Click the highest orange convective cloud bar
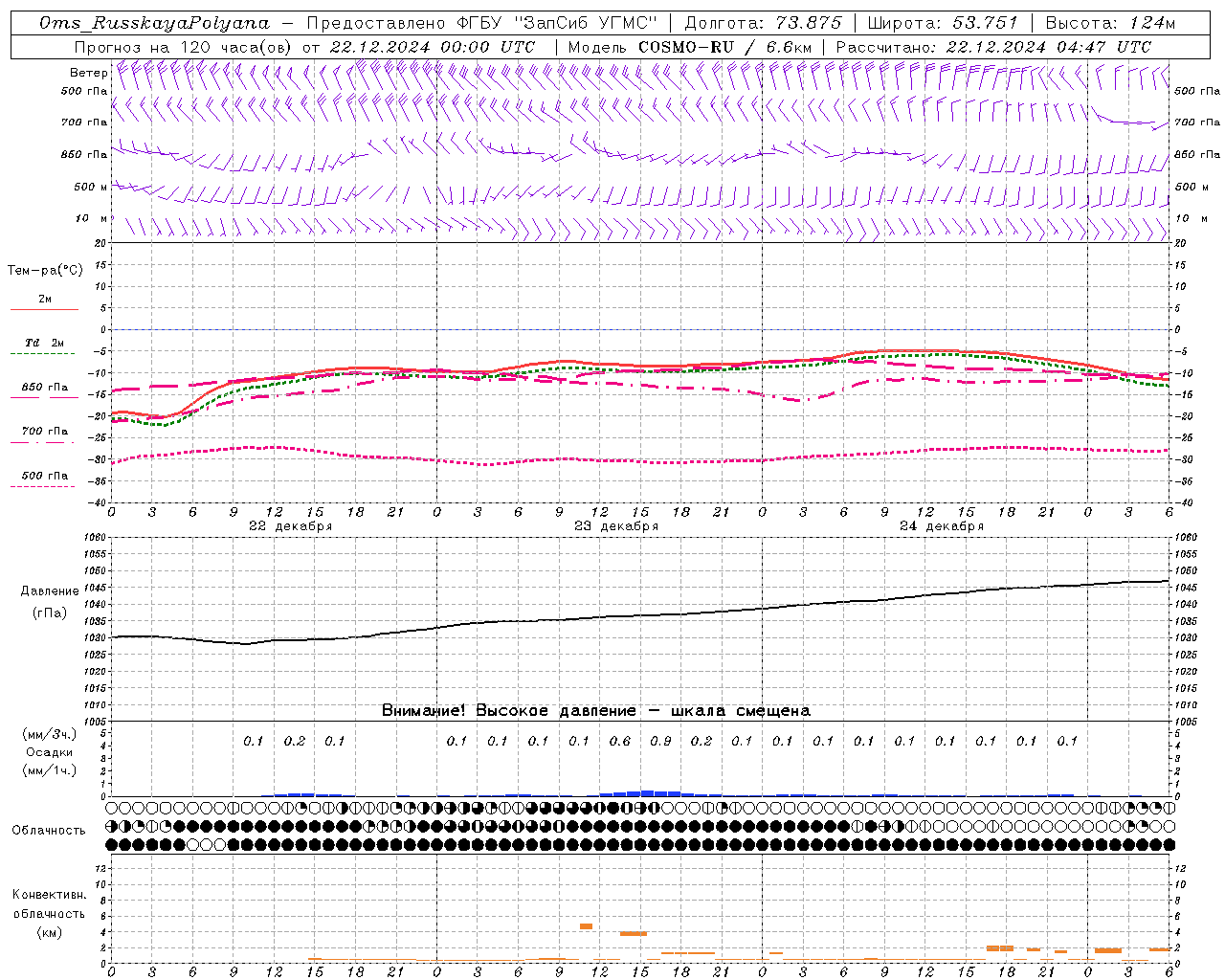1225x980 pixels. (586, 926)
